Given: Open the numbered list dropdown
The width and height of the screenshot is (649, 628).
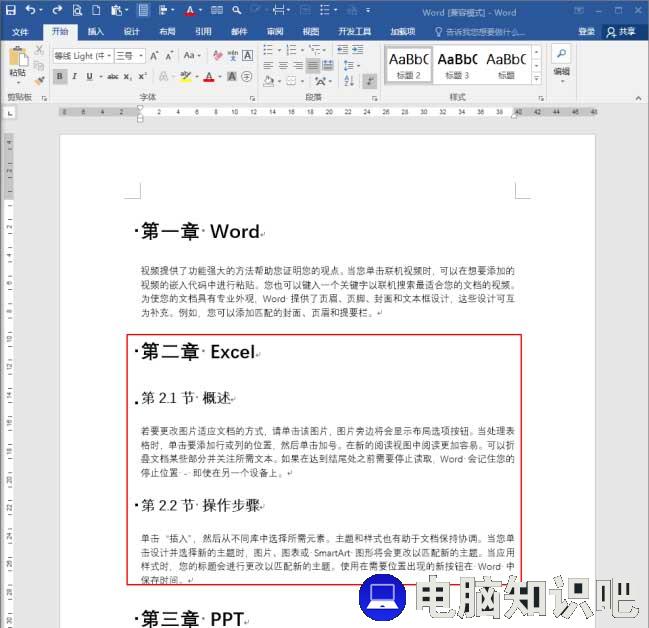Looking at the screenshot, I should (x=303, y=50).
